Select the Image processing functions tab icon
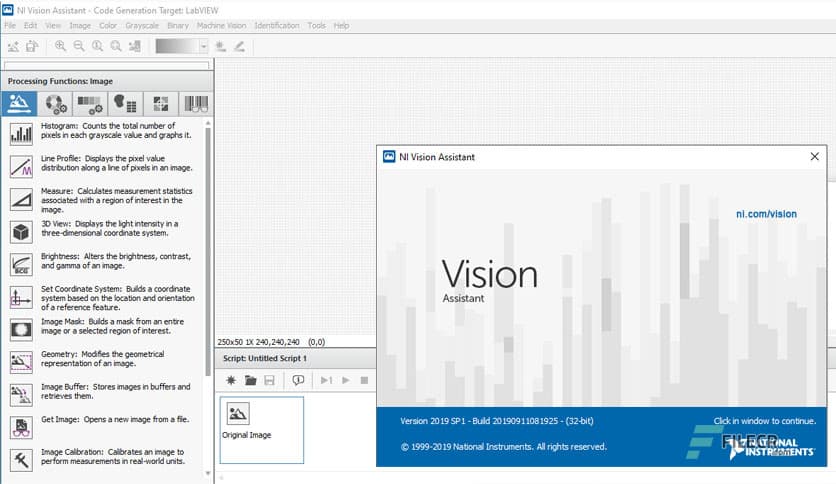 (x=19, y=103)
